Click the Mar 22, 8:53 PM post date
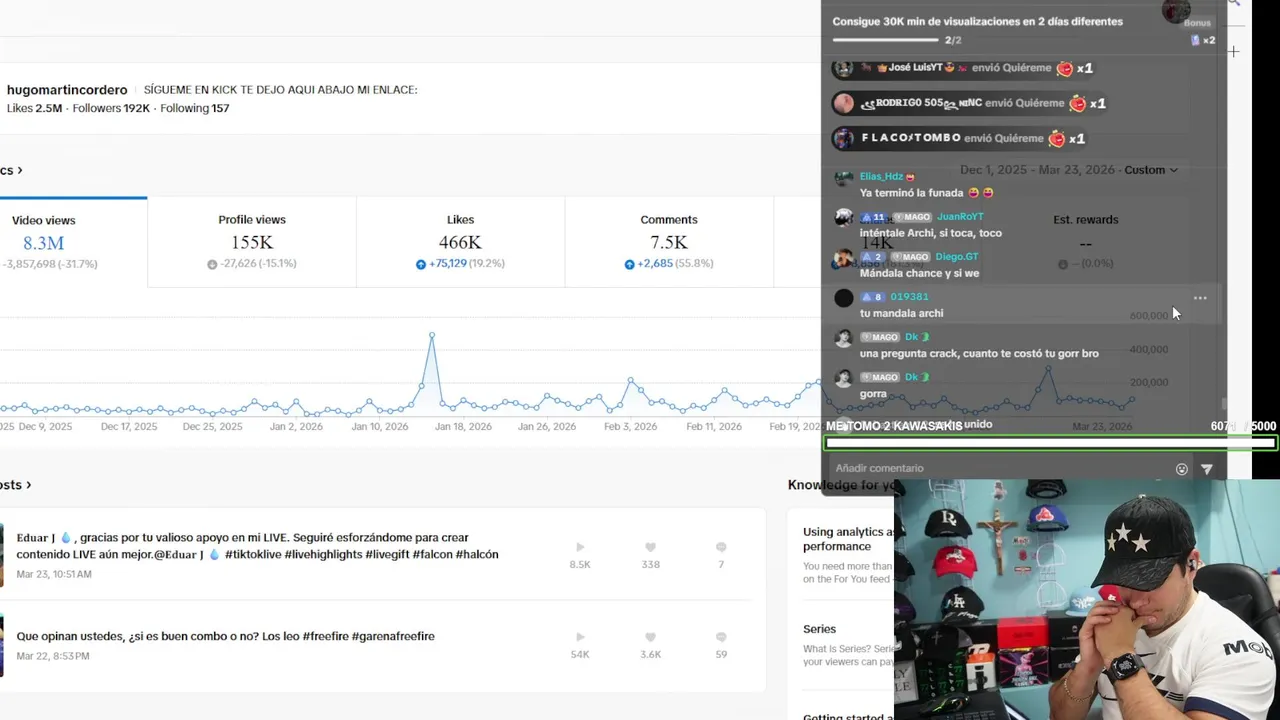The image size is (1280, 720). coord(53,656)
